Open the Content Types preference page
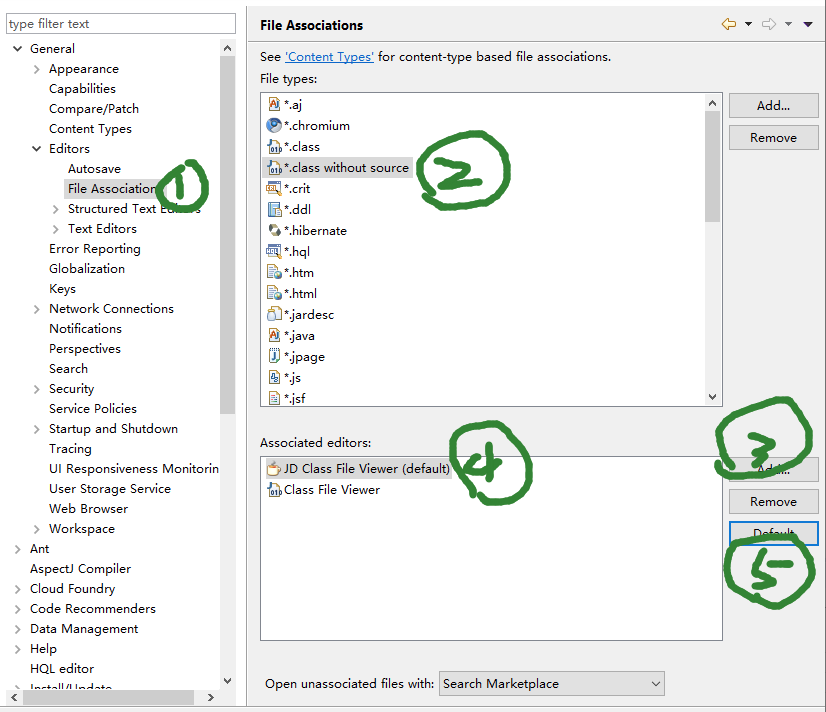 coord(90,129)
